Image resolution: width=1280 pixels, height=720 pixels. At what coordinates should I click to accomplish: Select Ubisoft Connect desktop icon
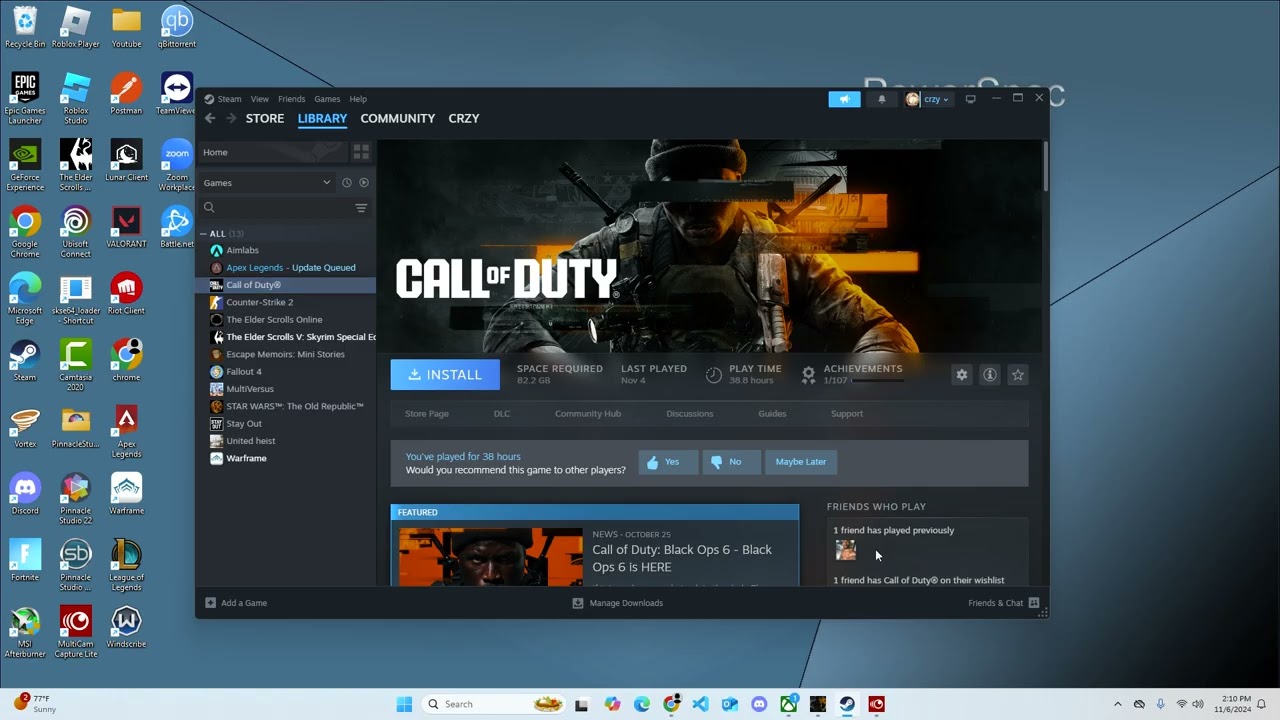tap(75, 232)
